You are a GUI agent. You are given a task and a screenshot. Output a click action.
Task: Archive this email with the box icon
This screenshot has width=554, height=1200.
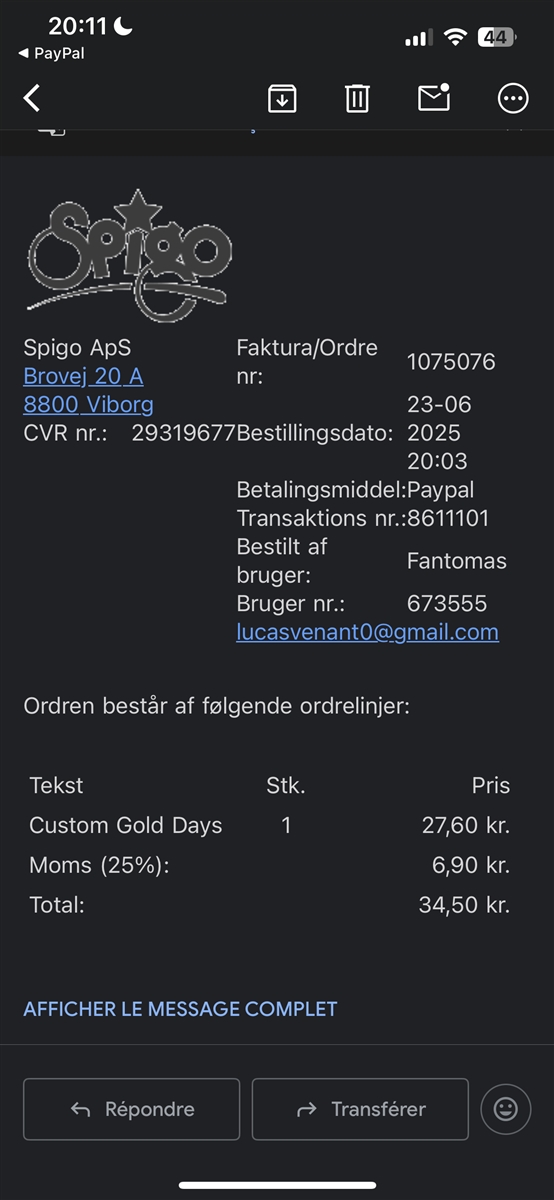pos(282,98)
